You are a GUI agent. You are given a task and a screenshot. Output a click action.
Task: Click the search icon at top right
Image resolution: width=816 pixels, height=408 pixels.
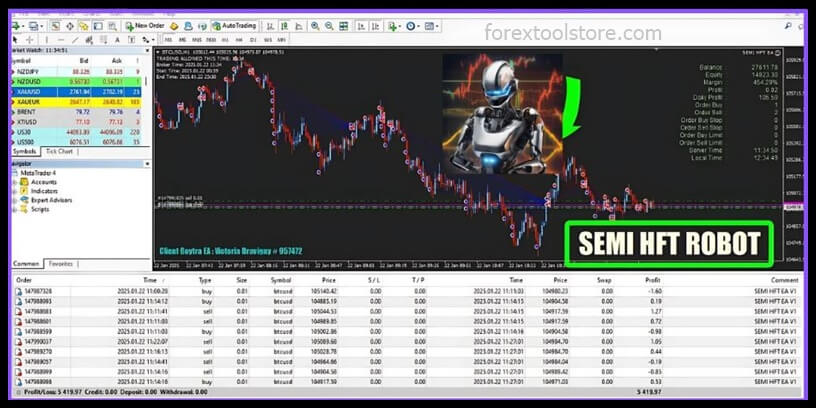[788, 26]
